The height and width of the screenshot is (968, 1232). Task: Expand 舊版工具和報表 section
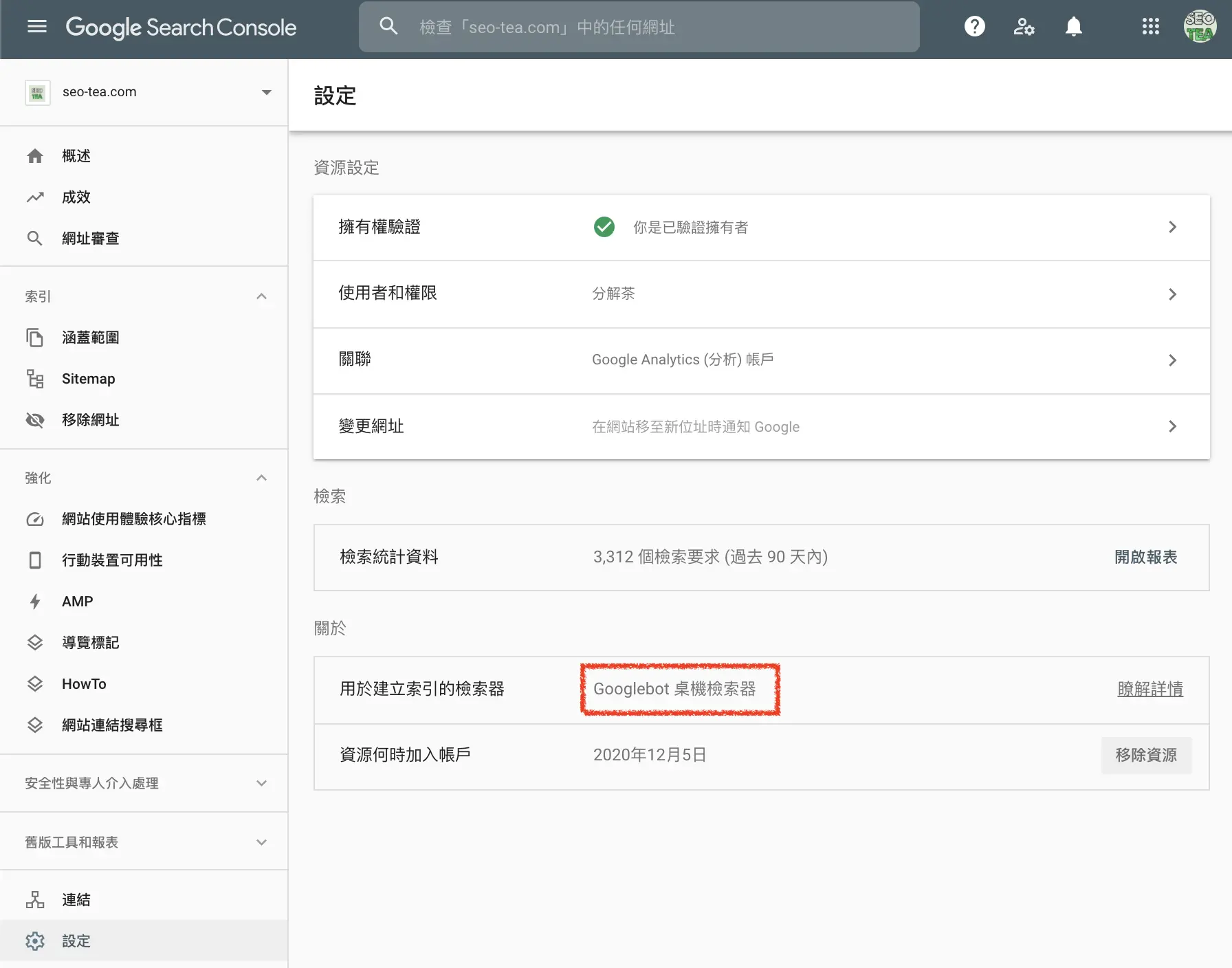[261, 842]
